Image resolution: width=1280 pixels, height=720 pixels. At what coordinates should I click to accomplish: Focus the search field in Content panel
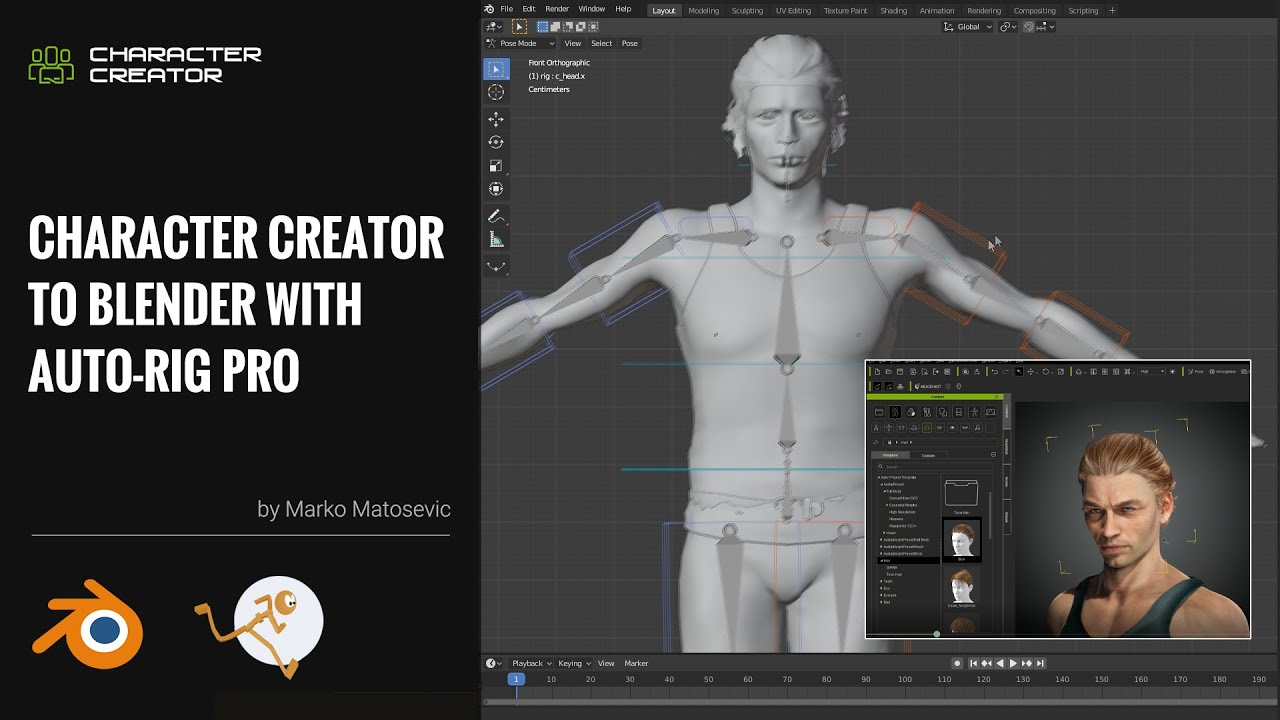coord(935,467)
